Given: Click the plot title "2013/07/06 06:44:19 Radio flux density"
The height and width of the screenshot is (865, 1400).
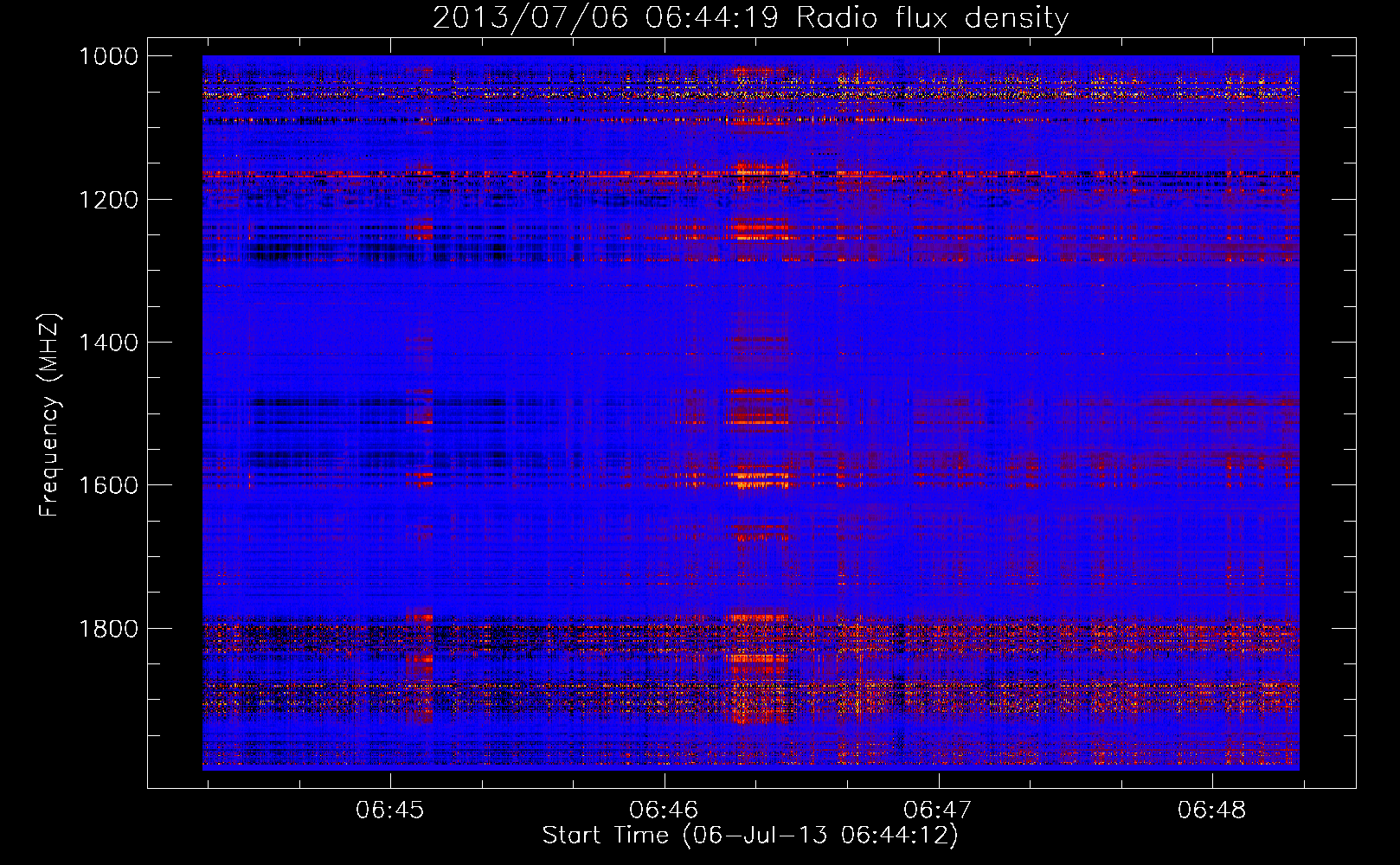Looking at the screenshot, I should (x=750, y=17).
